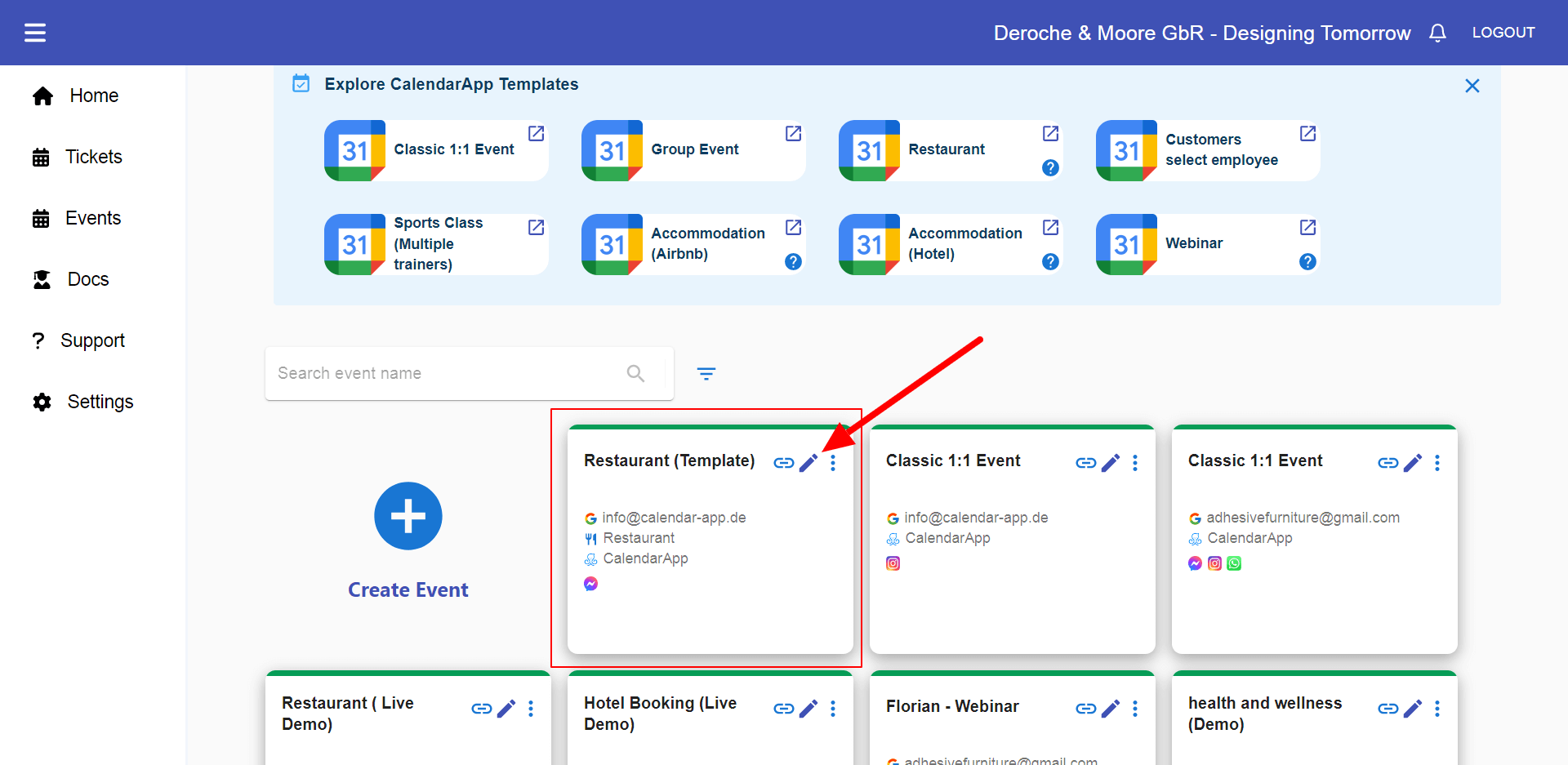
Task: Open three-dot menu on health and wellness card
Action: [1437, 709]
